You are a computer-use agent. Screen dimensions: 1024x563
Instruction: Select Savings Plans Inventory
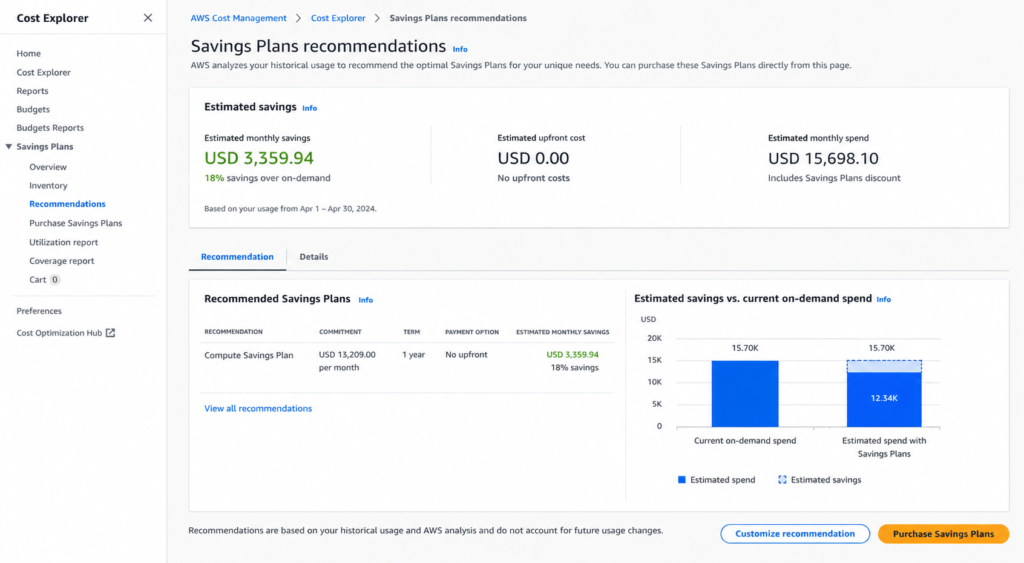pyautogui.click(x=48, y=185)
